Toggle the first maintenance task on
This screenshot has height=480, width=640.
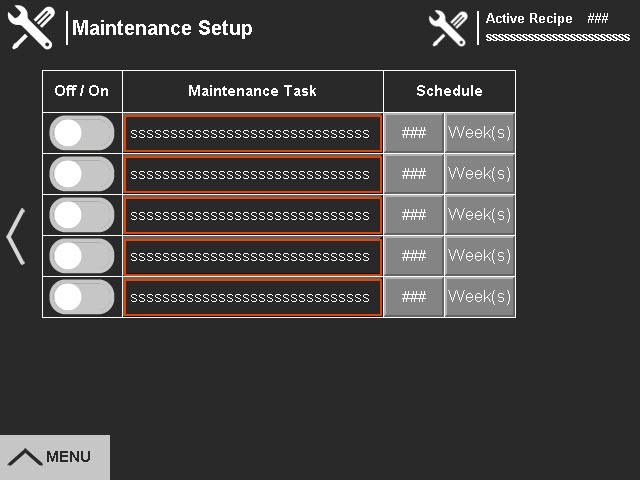(x=82, y=133)
